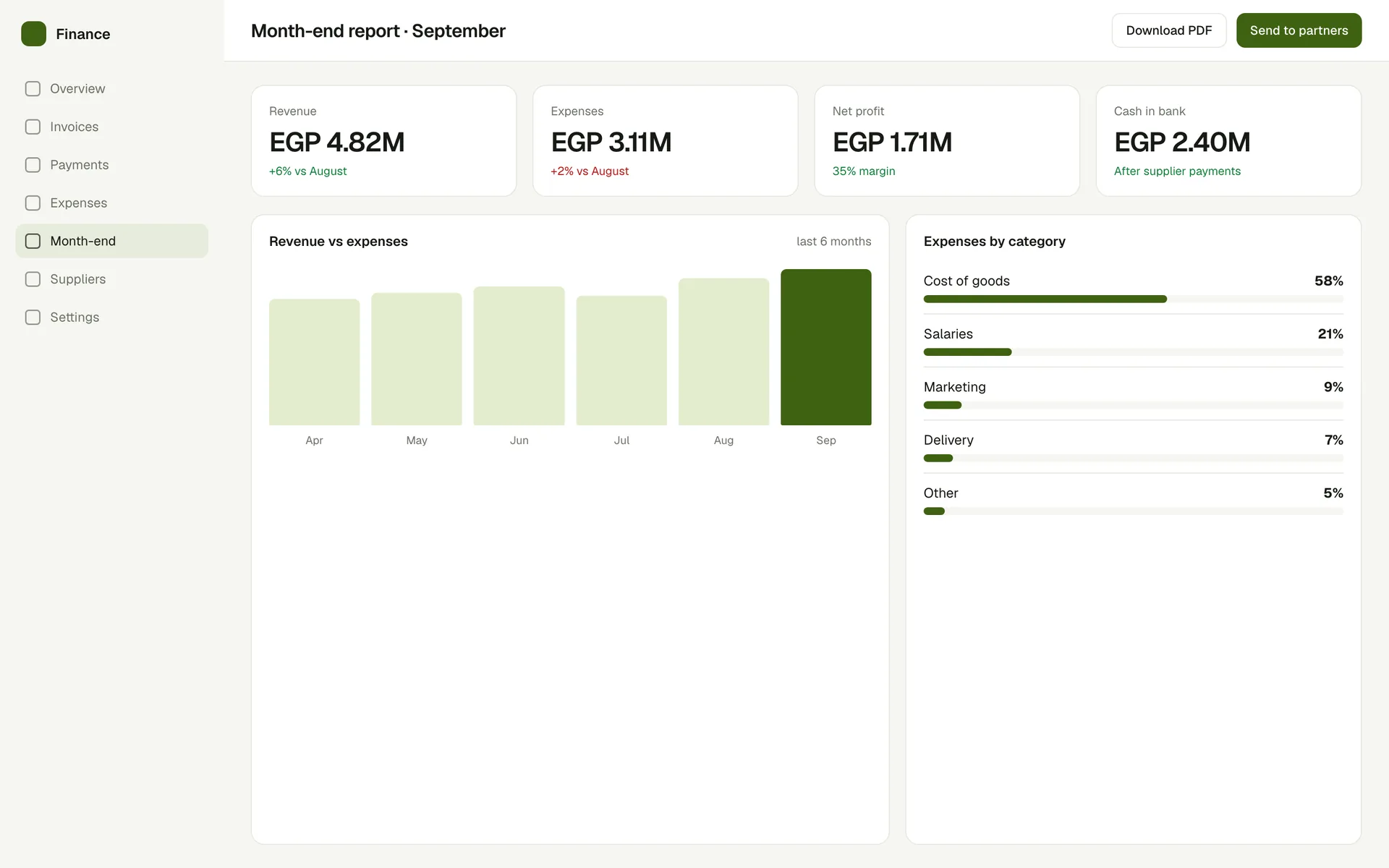1389x868 pixels.
Task: Click the 'last 6 months' label
Action: click(x=833, y=242)
